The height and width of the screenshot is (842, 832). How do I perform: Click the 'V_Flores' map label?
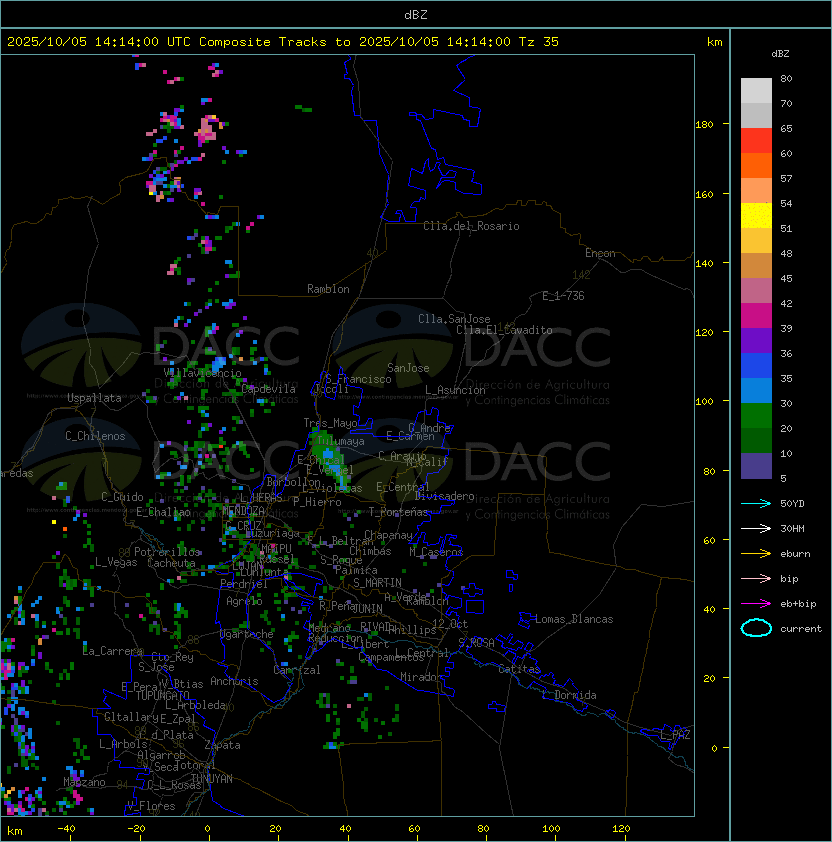click(x=151, y=806)
